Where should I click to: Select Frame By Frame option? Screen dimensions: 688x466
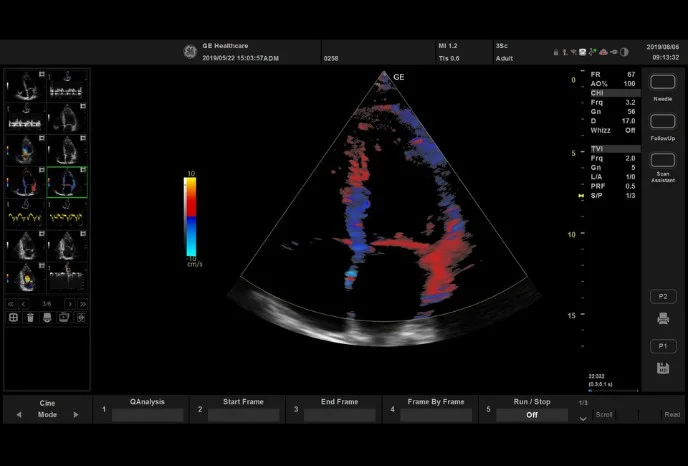click(x=436, y=408)
